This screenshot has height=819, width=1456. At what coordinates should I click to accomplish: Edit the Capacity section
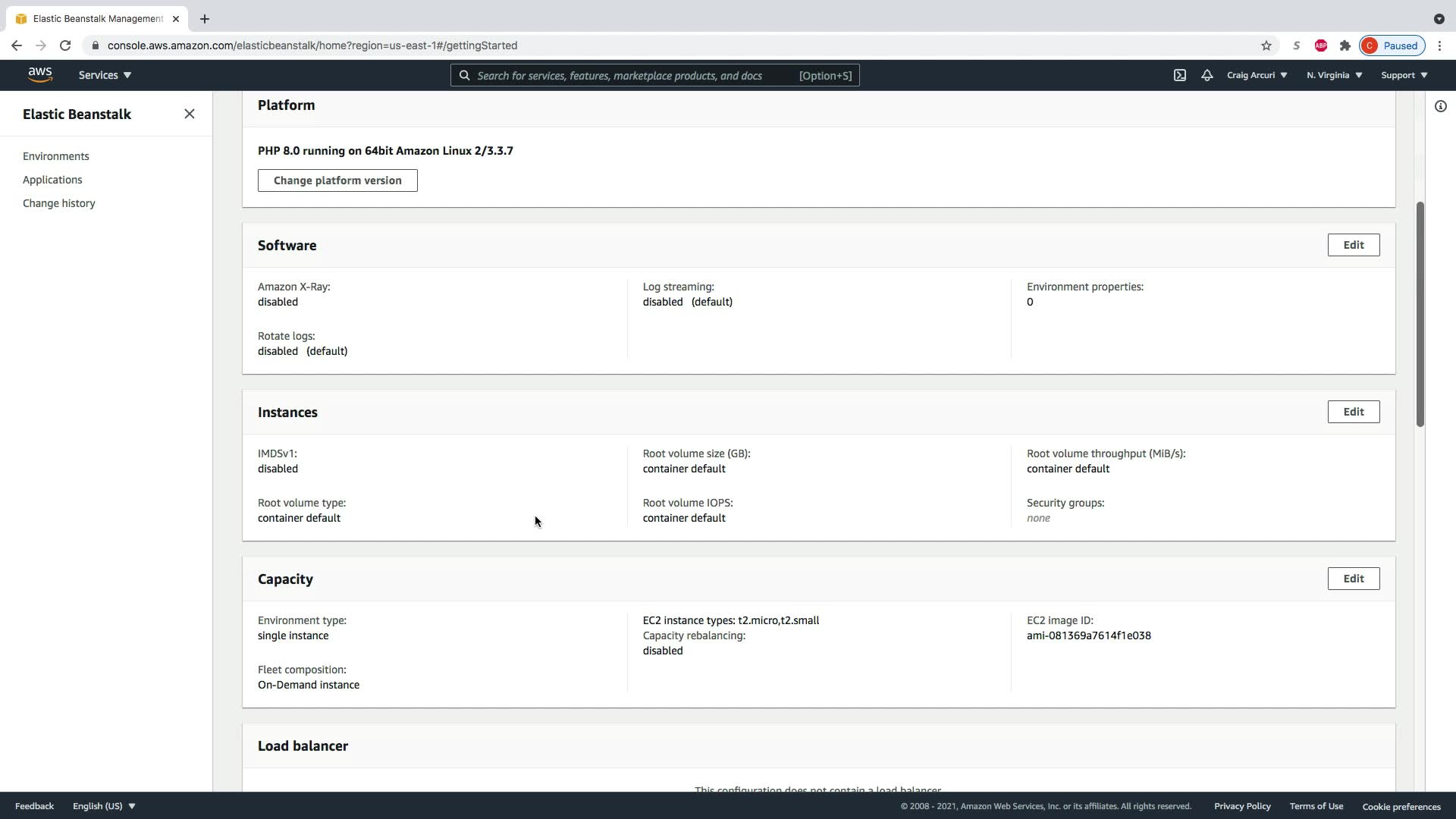[1353, 579]
